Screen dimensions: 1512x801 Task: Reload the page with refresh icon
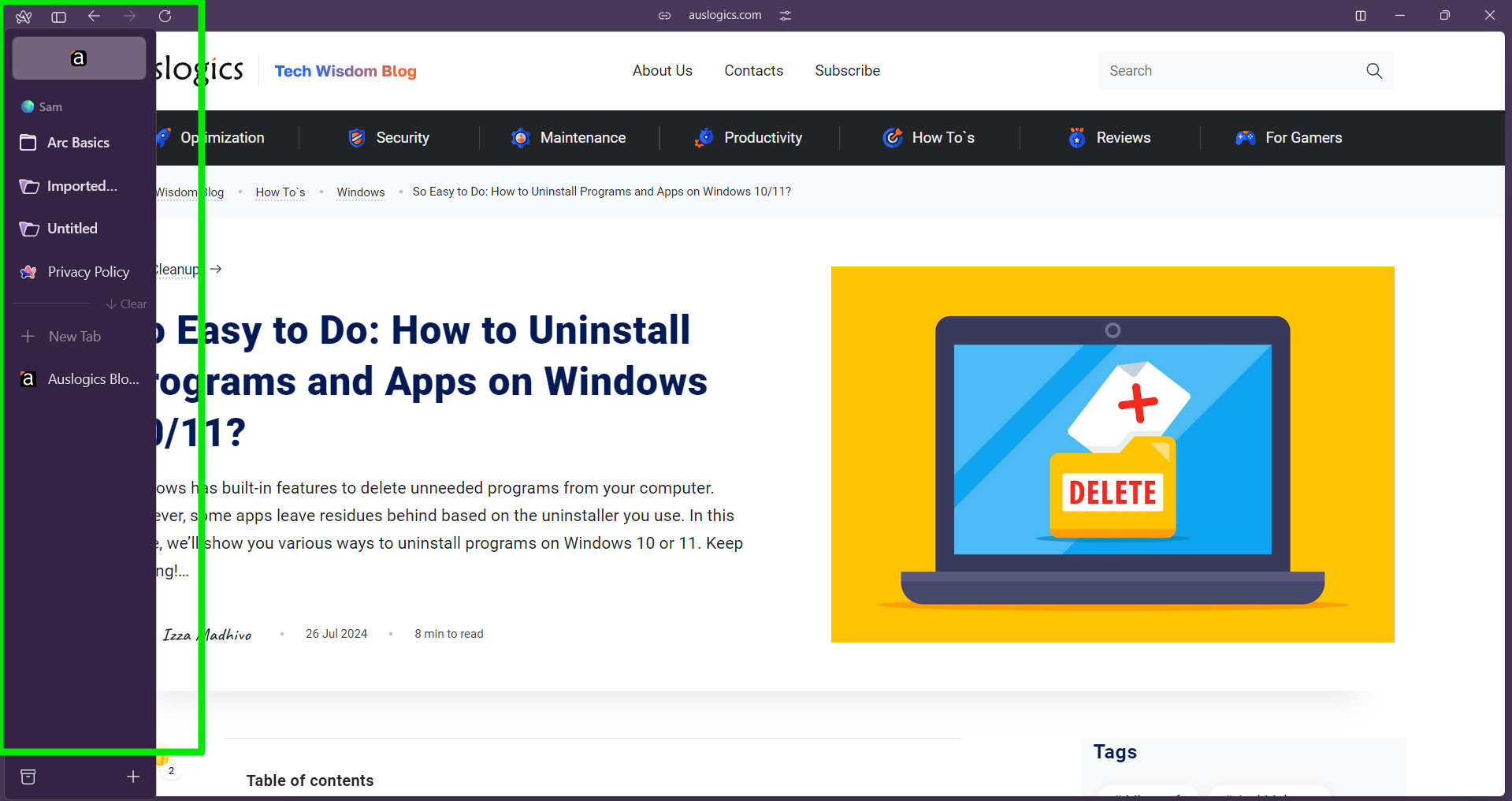[165, 16]
